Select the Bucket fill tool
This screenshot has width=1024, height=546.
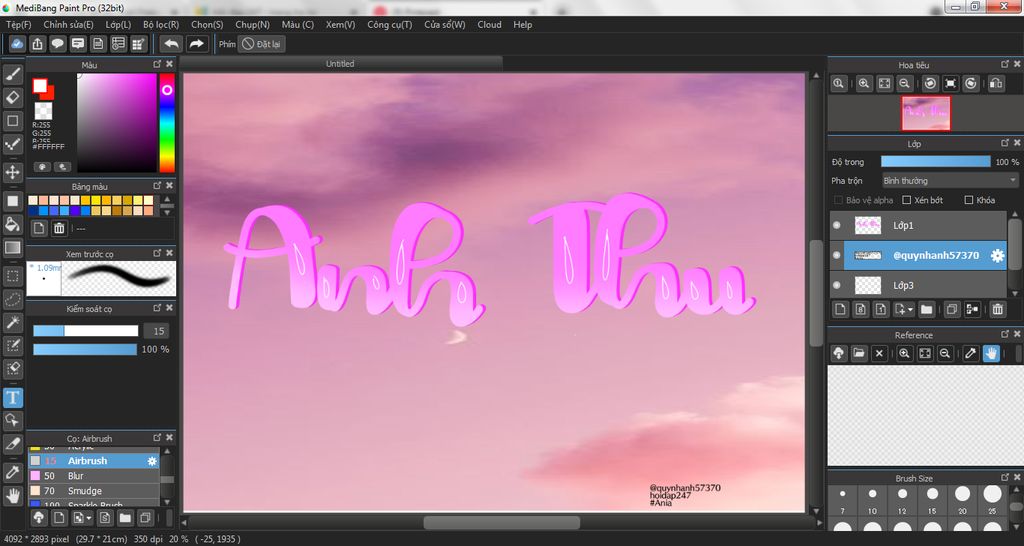(x=12, y=224)
